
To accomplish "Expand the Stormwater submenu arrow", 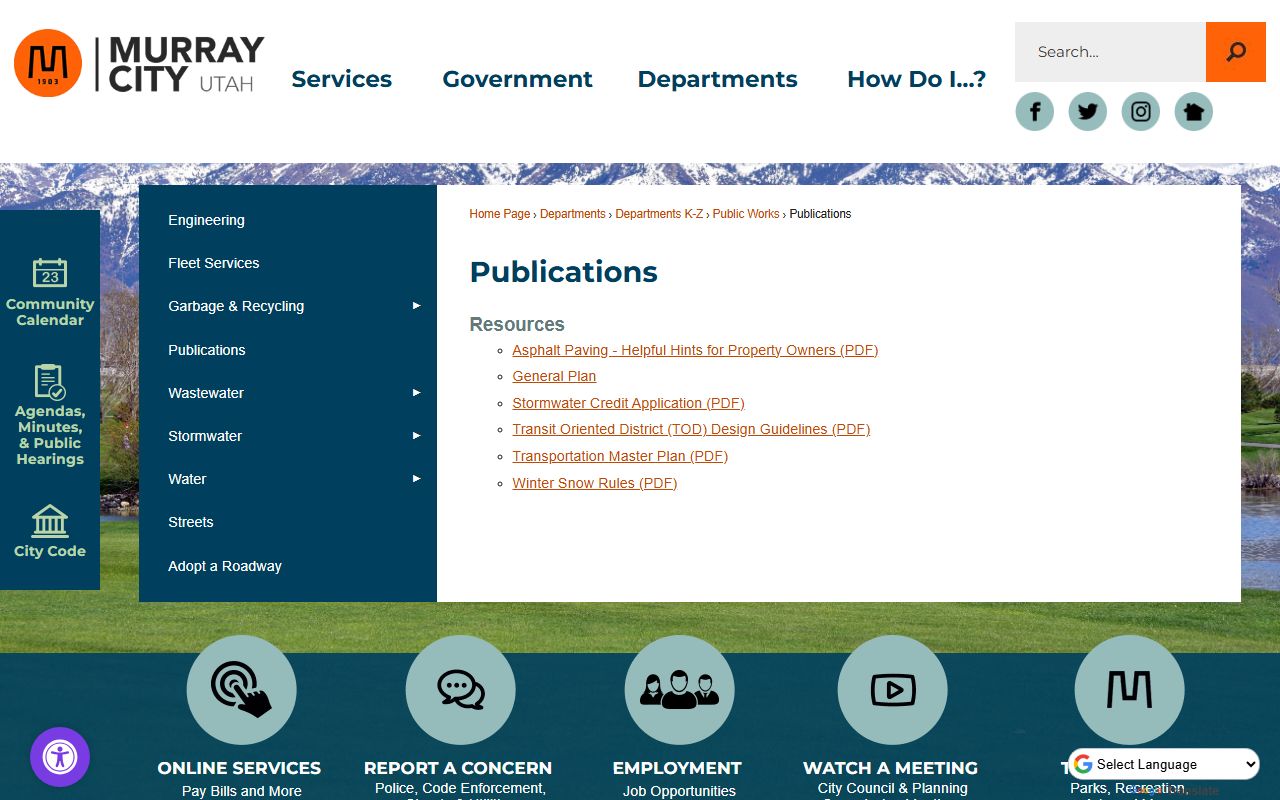I will 417,436.
